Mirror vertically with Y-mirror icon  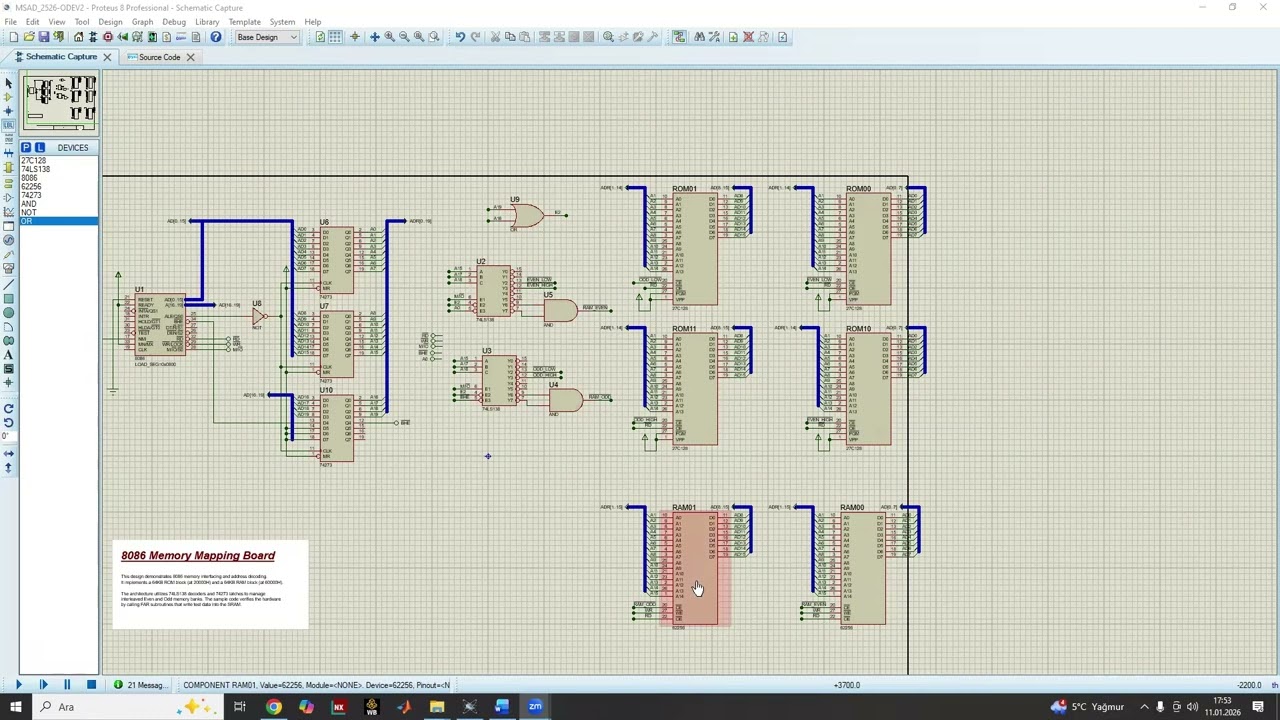point(8,467)
